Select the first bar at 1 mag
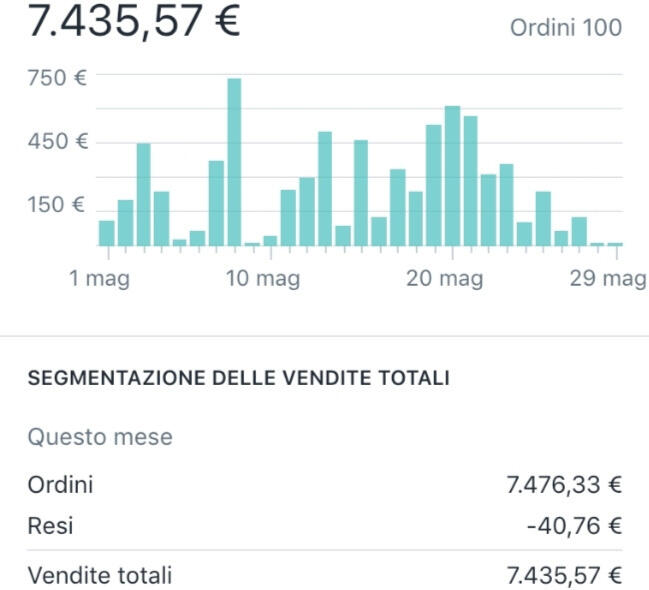This screenshot has height=590, width=649. coord(107,233)
